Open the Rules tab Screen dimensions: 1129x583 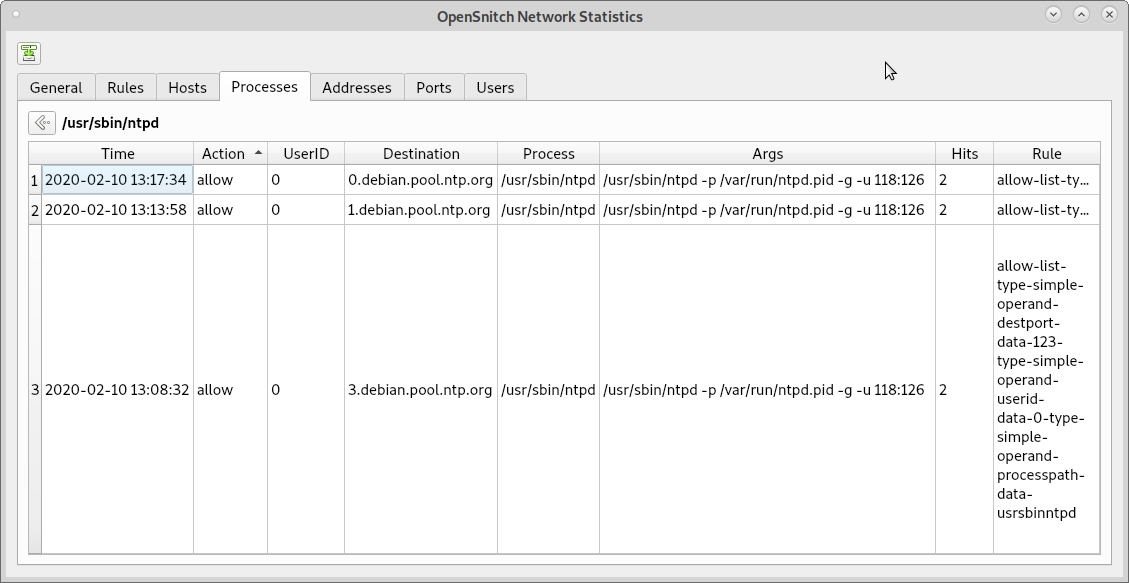click(125, 87)
